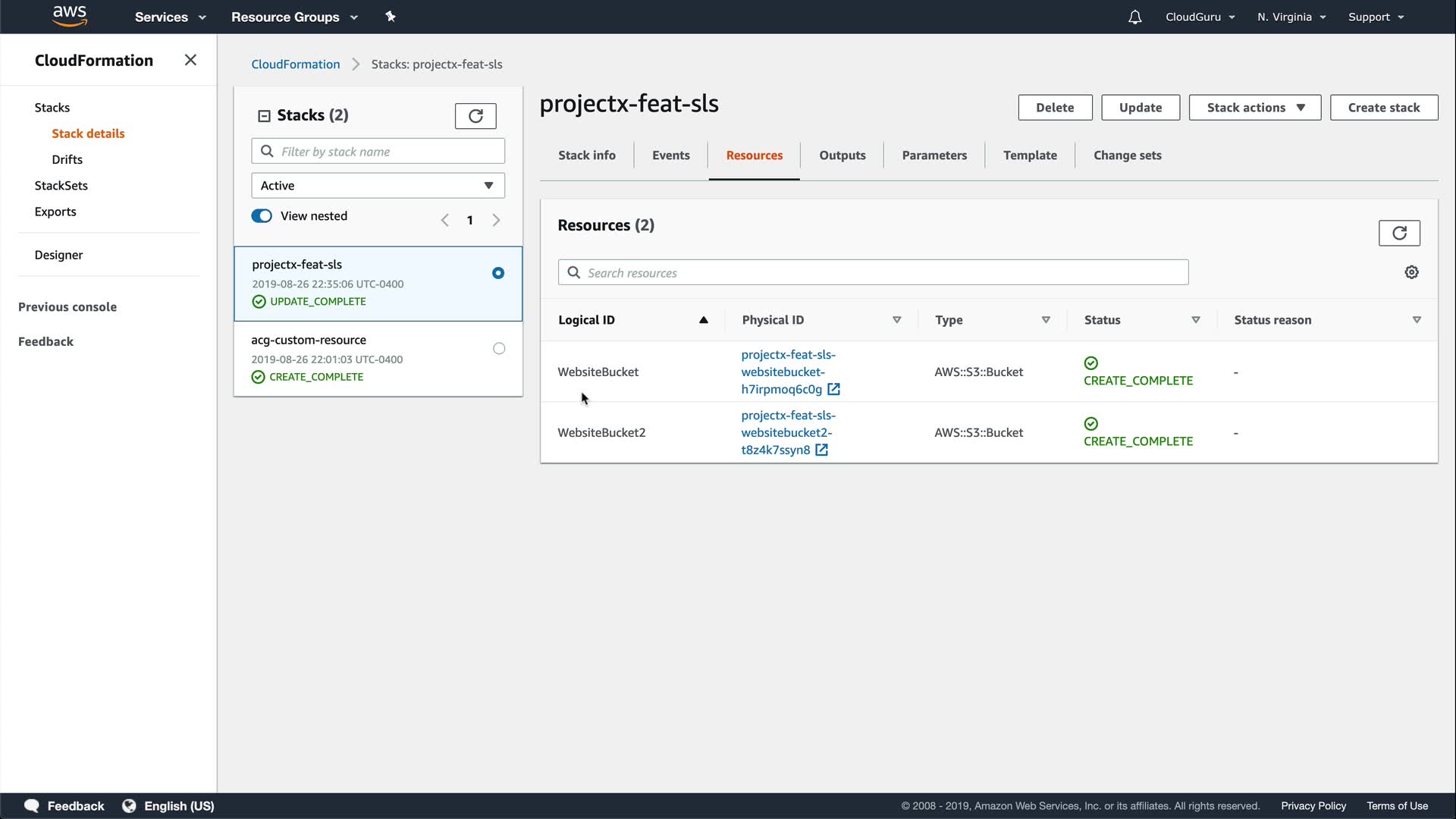Select the acg-custom-resource stack radio button
The height and width of the screenshot is (819, 1456).
[x=498, y=349]
